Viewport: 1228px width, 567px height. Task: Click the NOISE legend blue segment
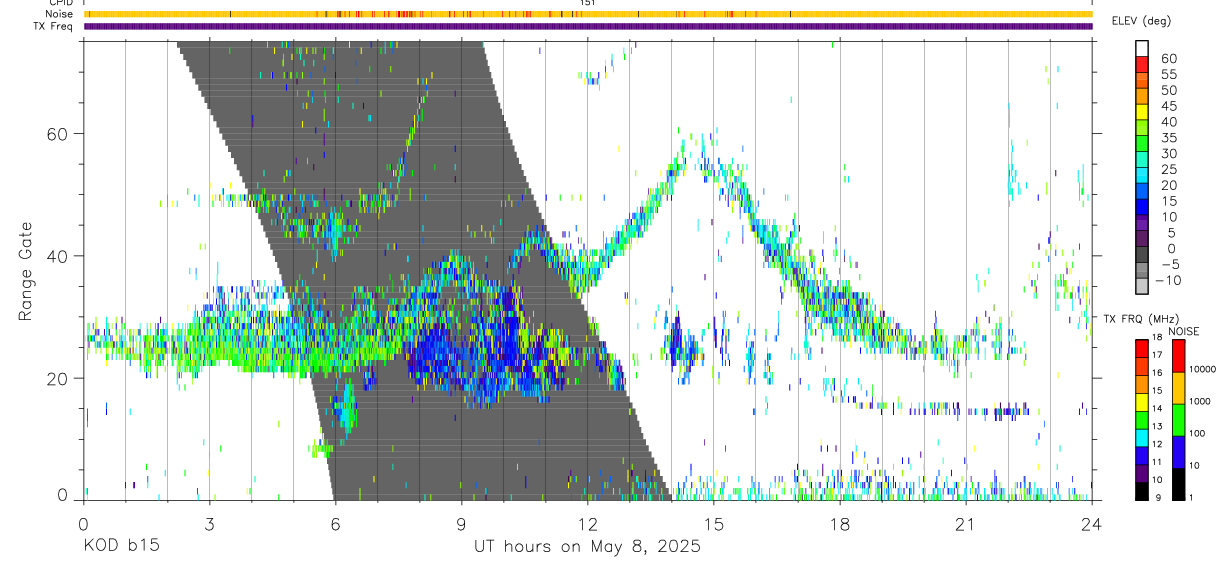click(x=1178, y=450)
